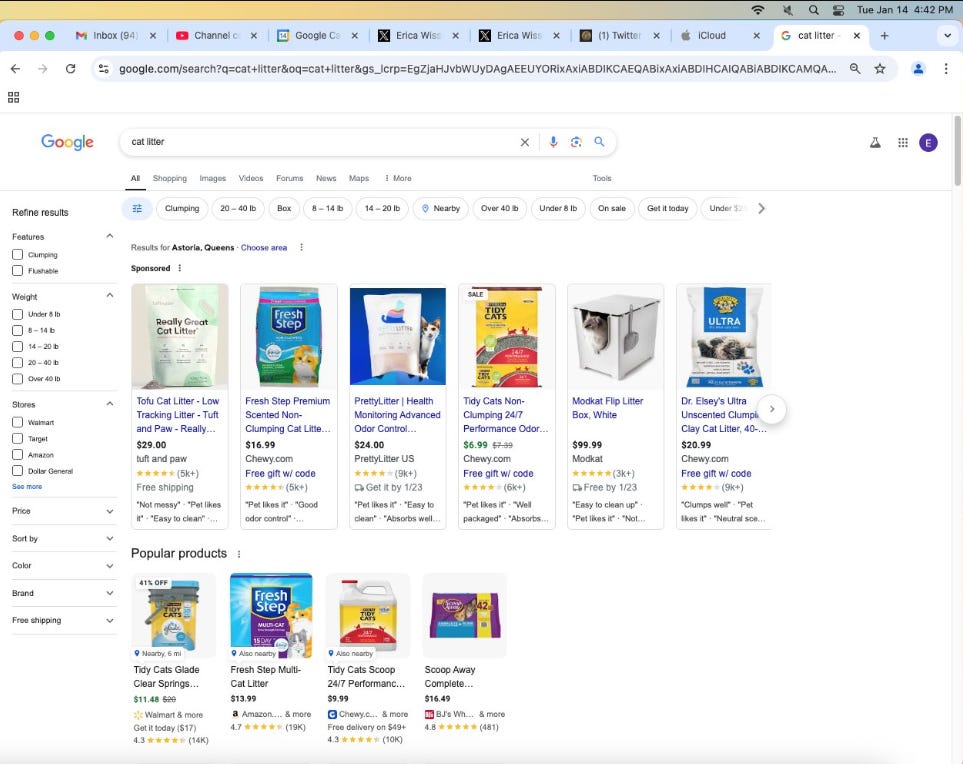Check the 8 – 14 lb weight checkbox
The width and height of the screenshot is (963, 764).
tap(17, 330)
